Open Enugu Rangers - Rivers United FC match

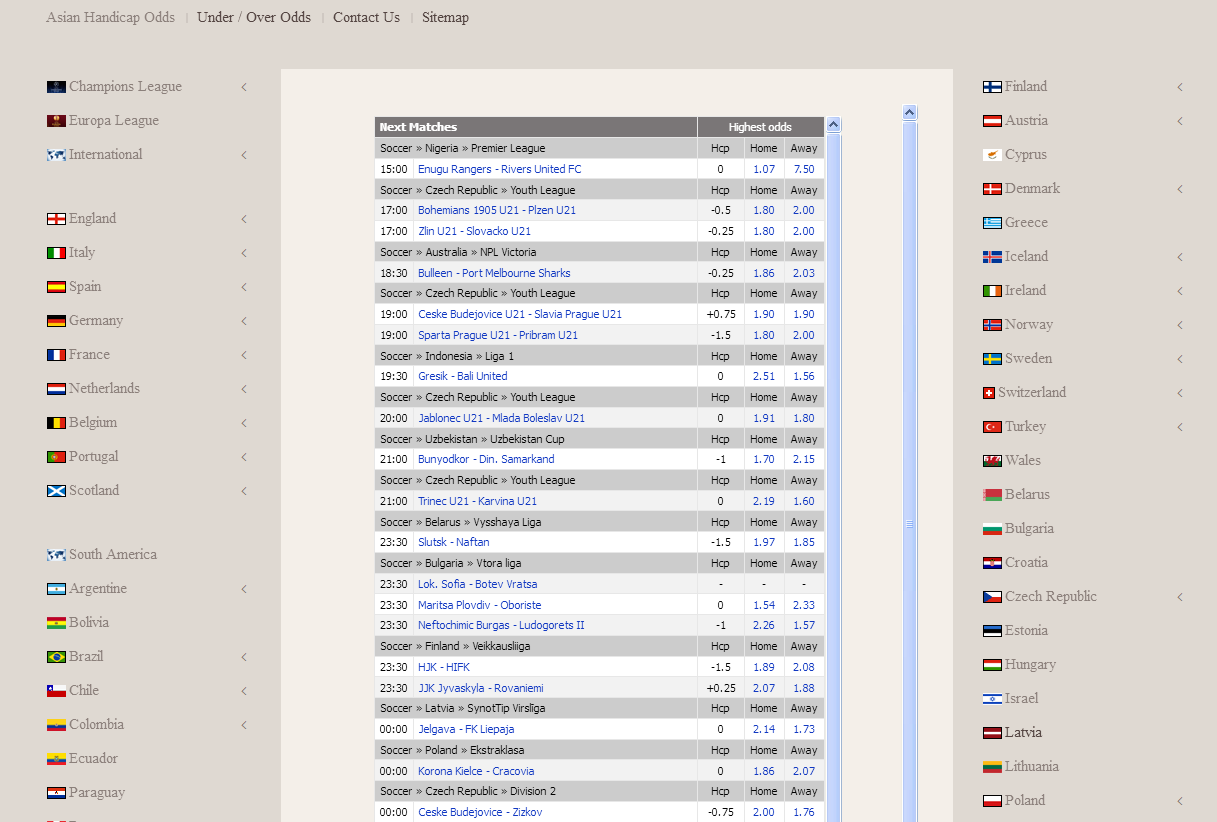click(x=499, y=169)
